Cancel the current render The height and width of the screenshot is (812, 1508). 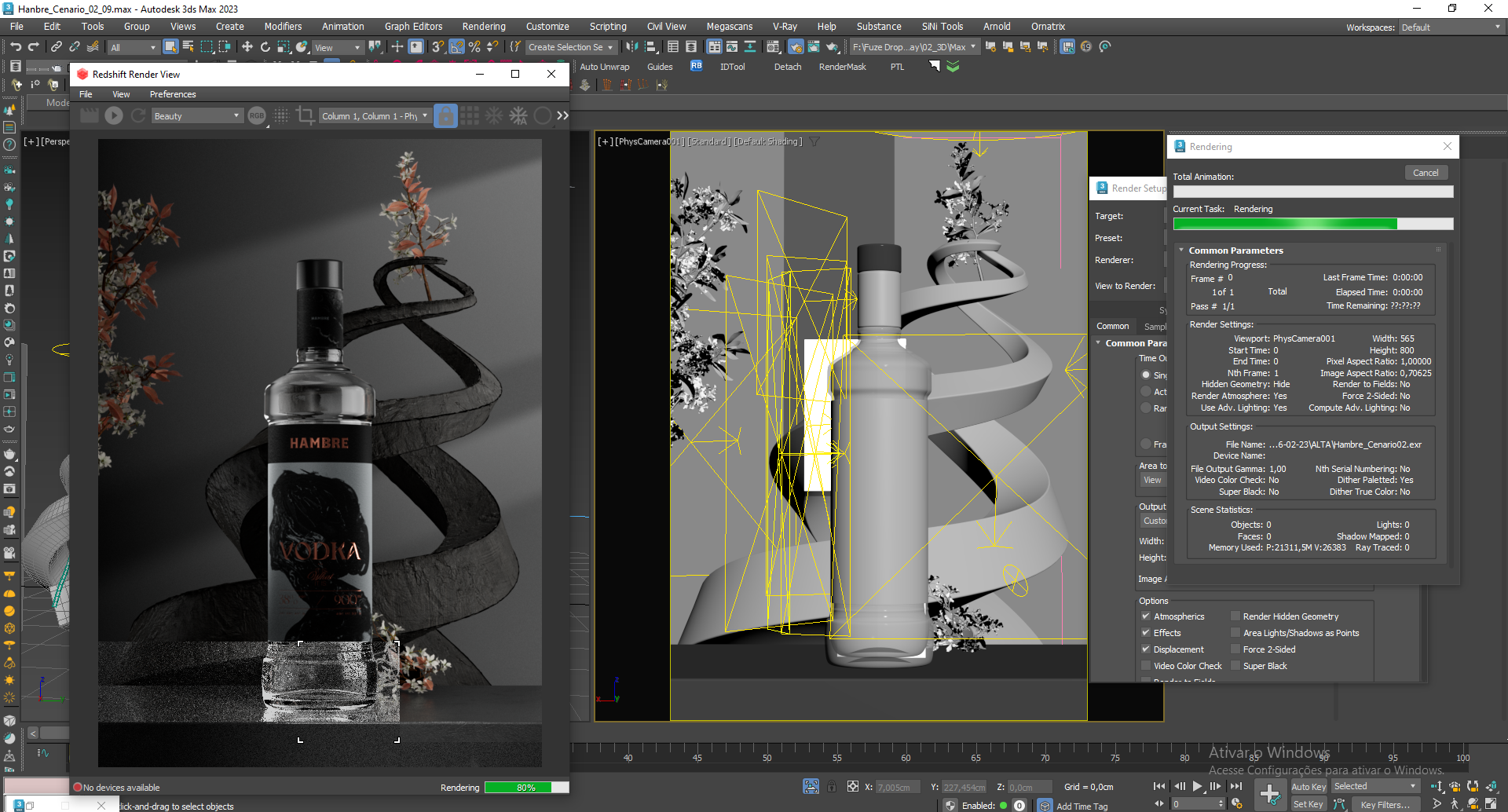click(1426, 173)
